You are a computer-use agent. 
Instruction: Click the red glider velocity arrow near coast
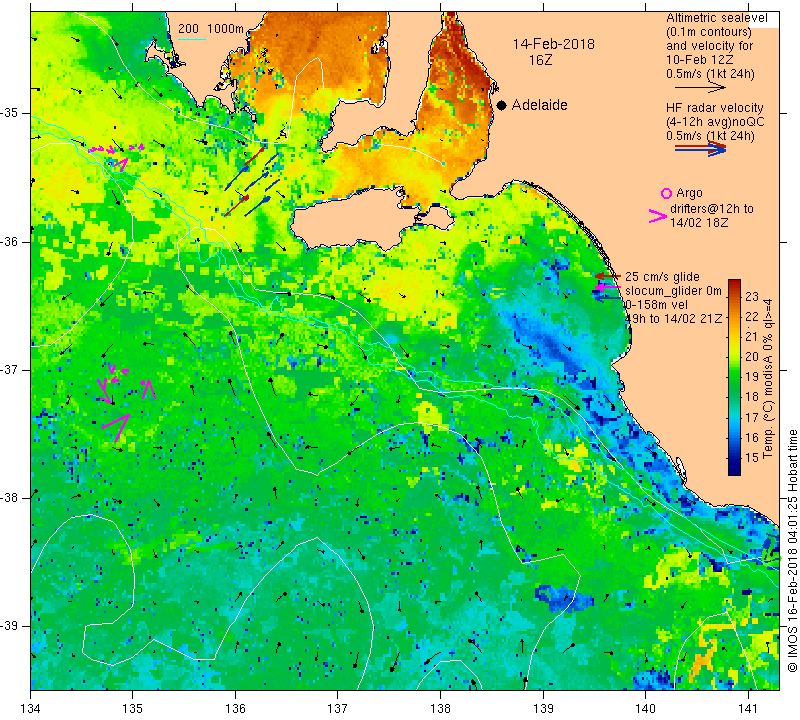(x=608, y=276)
